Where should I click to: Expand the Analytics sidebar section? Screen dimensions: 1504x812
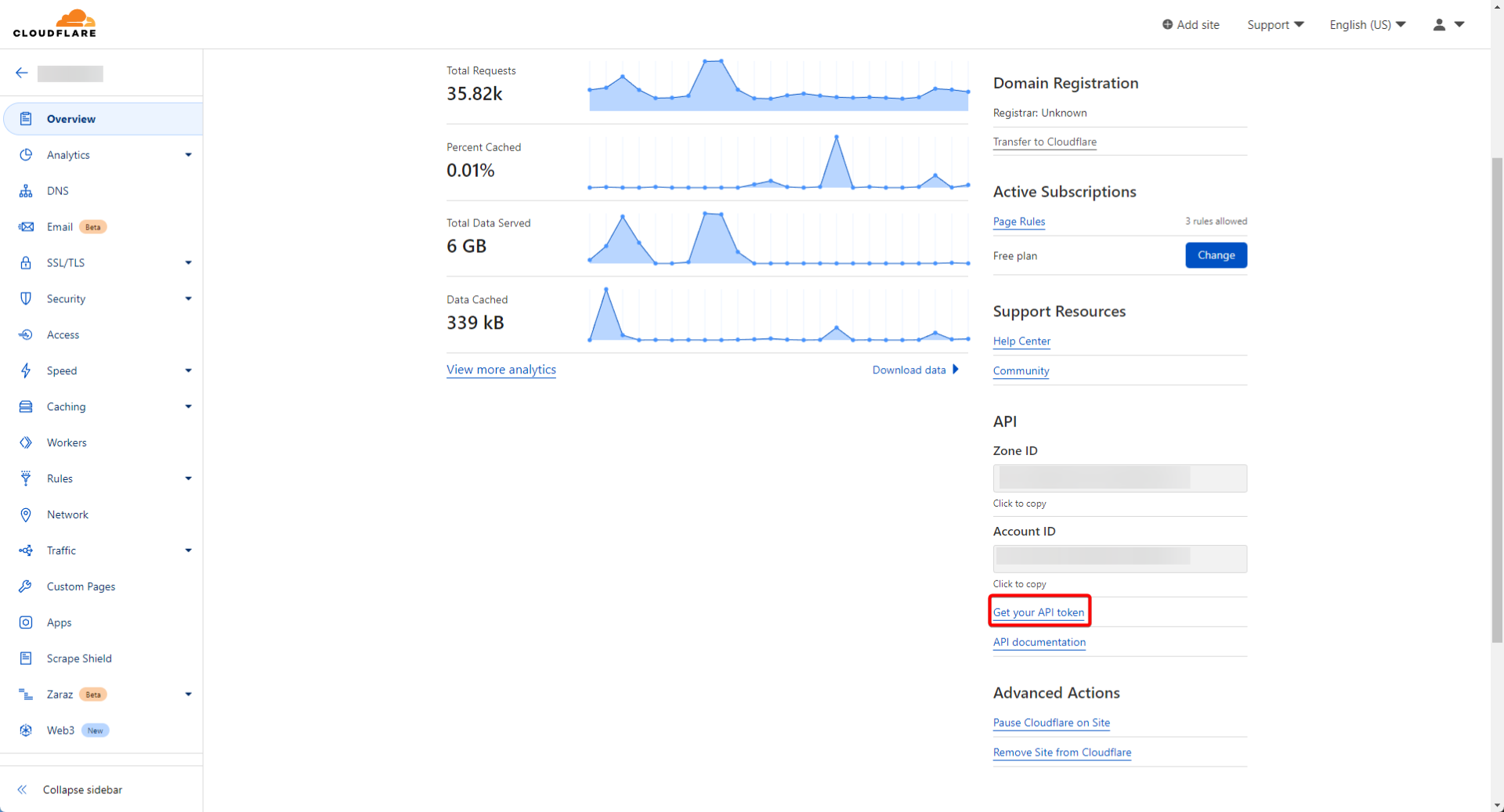pyautogui.click(x=188, y=155)
